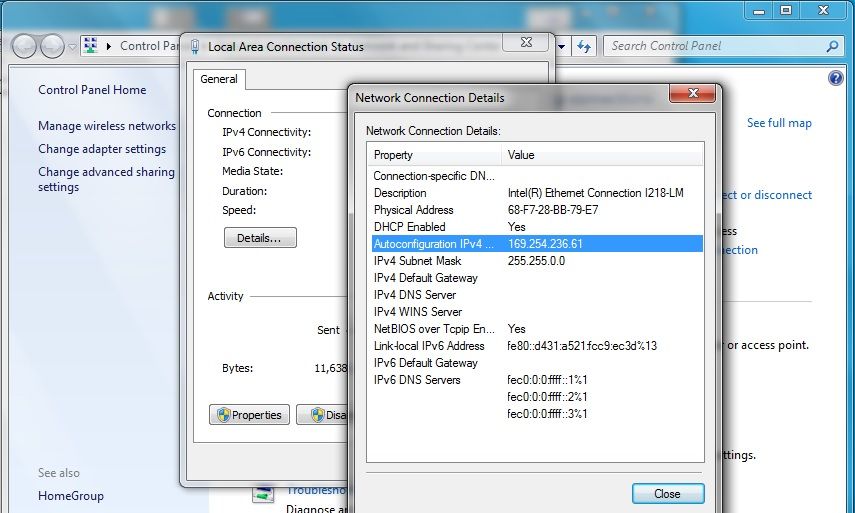Click the Properties button with shield

[x=249, y=415]
